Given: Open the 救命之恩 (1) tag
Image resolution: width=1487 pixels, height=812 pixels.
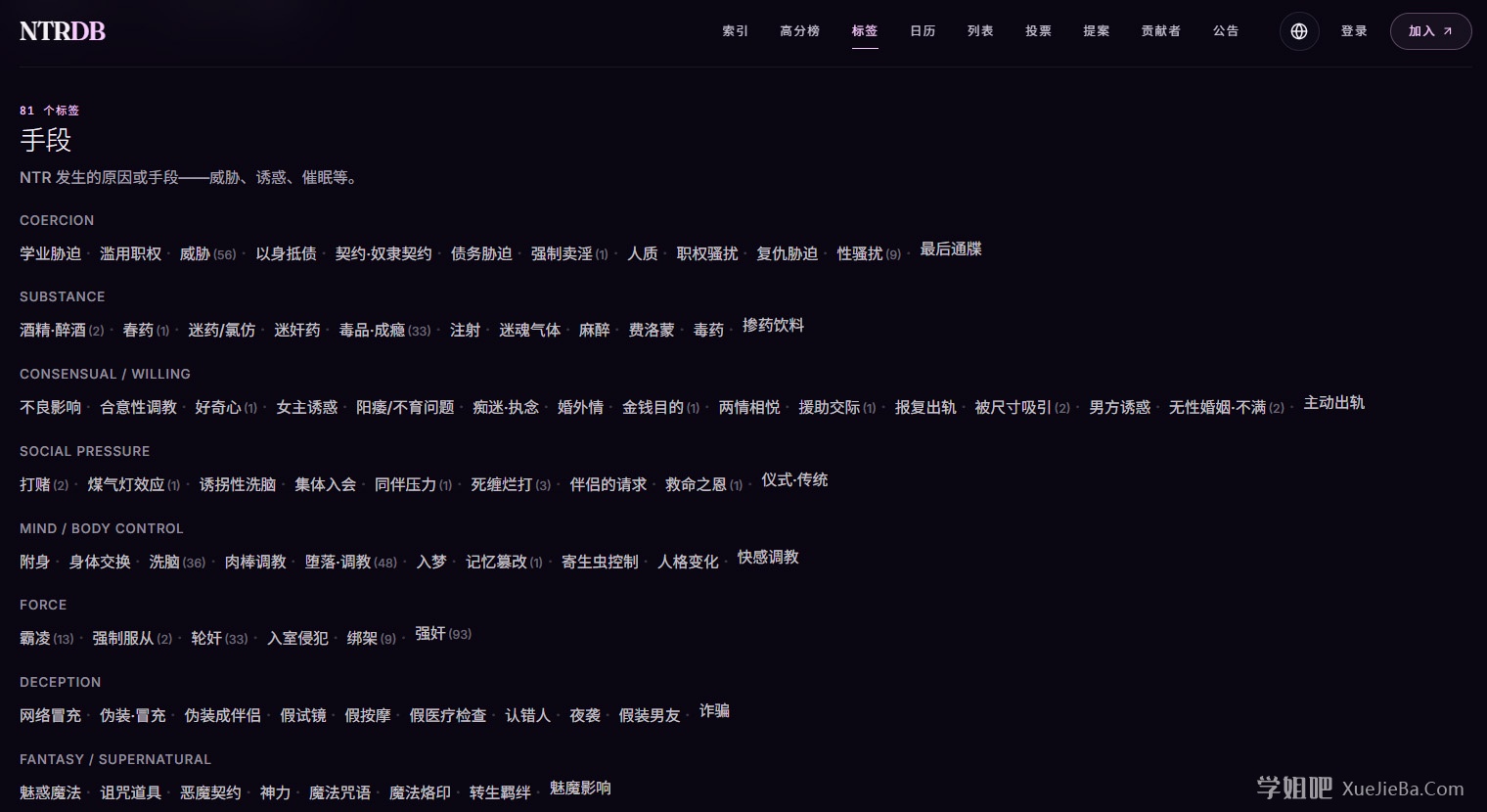Looking at the screenshot, I should point(703,484).
